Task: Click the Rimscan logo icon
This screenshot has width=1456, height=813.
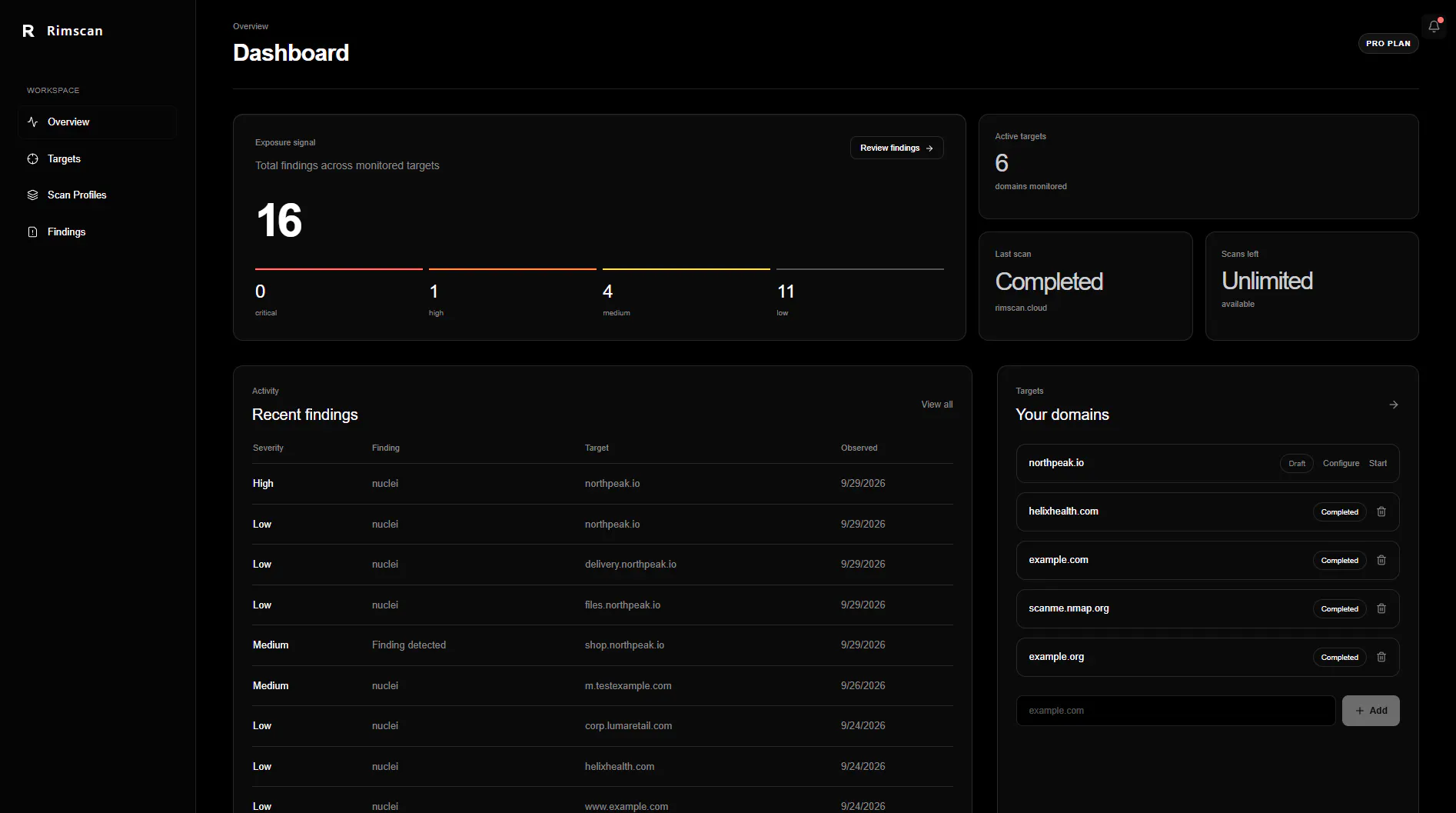Action: pyautogui.click(x=28, y=31)
